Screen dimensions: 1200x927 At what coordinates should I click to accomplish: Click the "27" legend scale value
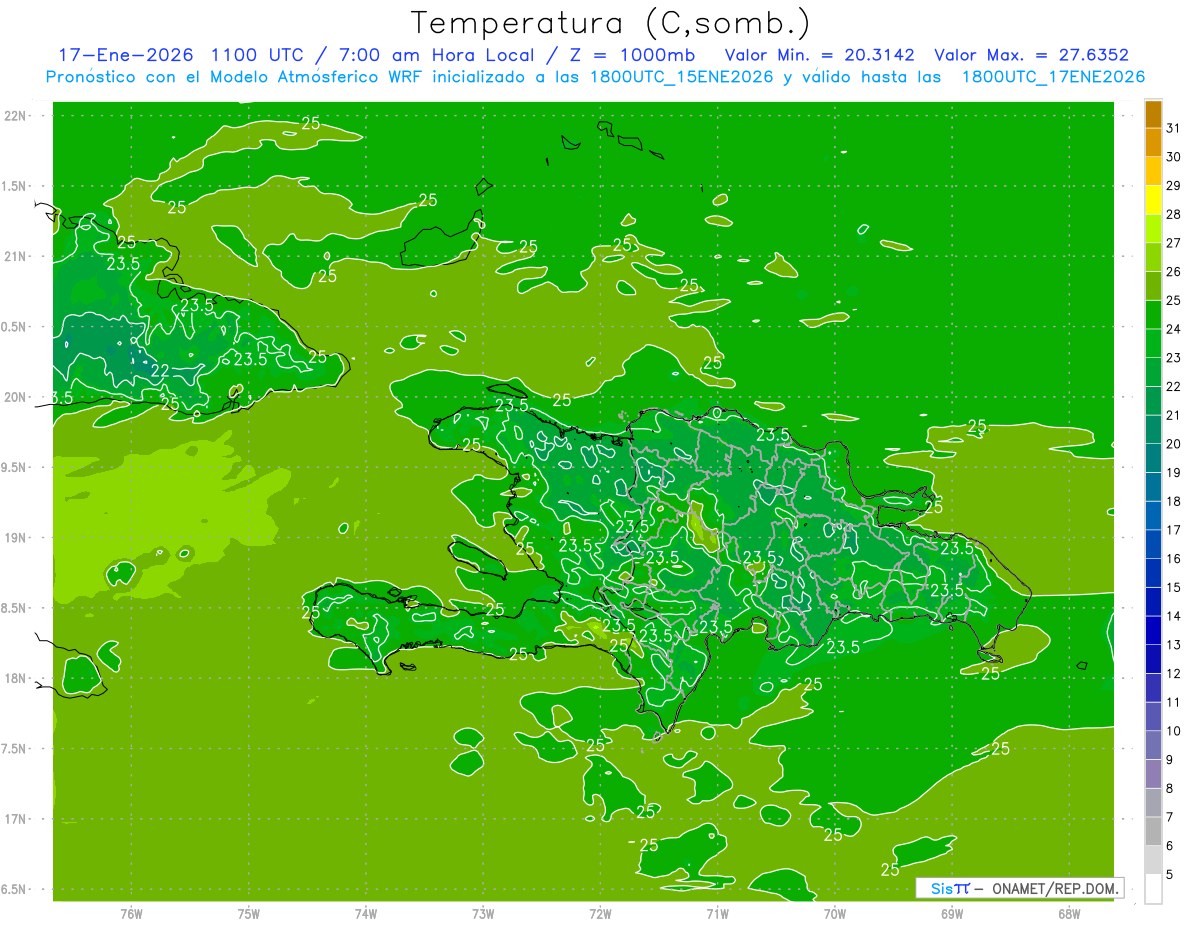pyautogui.click(x=1174, y=243)
